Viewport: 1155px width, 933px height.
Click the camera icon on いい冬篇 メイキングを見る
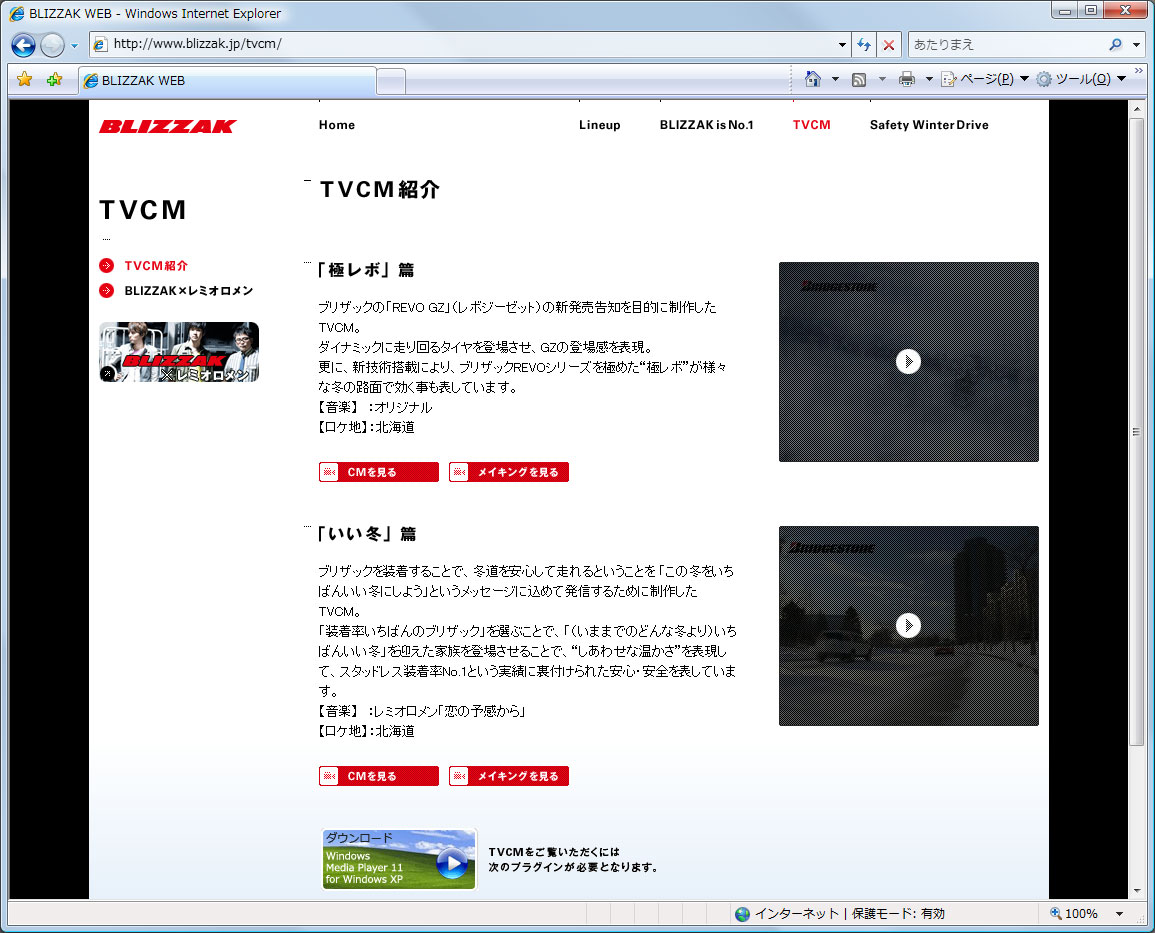pos(459,776)
